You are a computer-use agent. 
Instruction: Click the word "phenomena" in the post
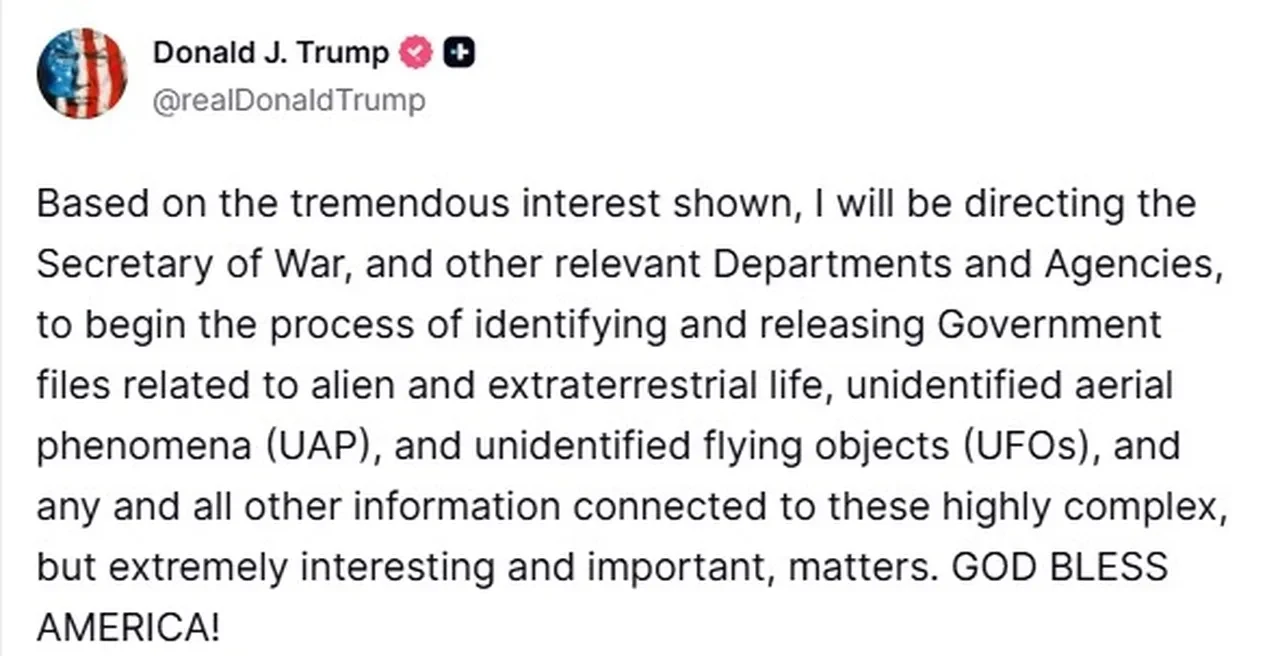coord(144,445)
